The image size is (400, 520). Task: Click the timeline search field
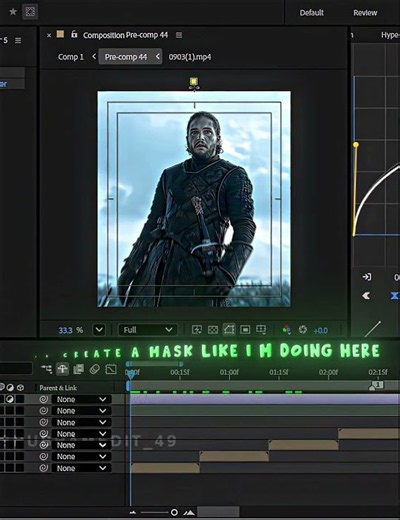pyautogui.click(x=16, y=369)
